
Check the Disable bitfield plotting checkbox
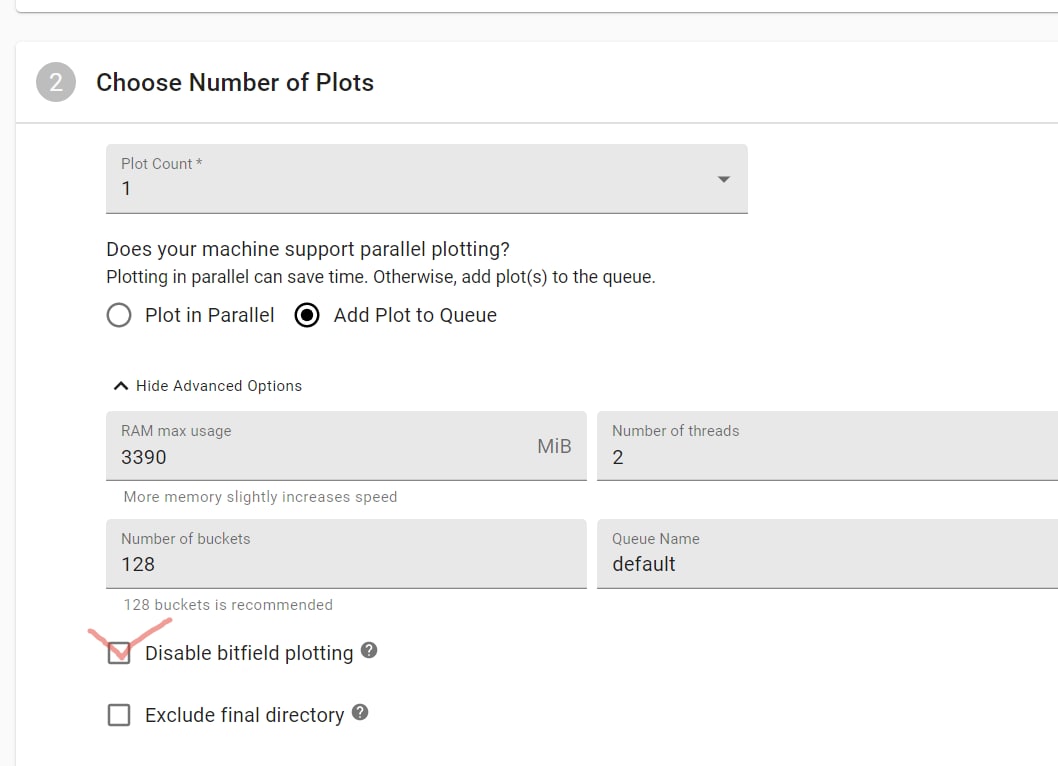[119, 653]
